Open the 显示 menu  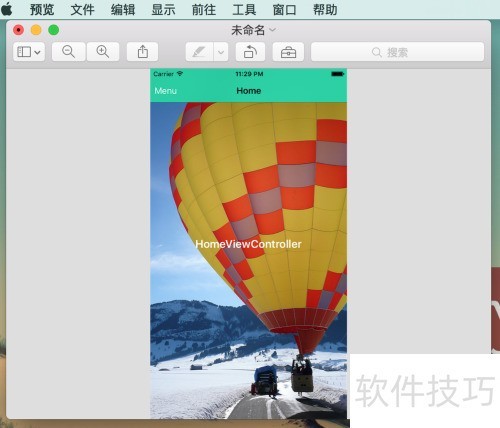point(163,9)
